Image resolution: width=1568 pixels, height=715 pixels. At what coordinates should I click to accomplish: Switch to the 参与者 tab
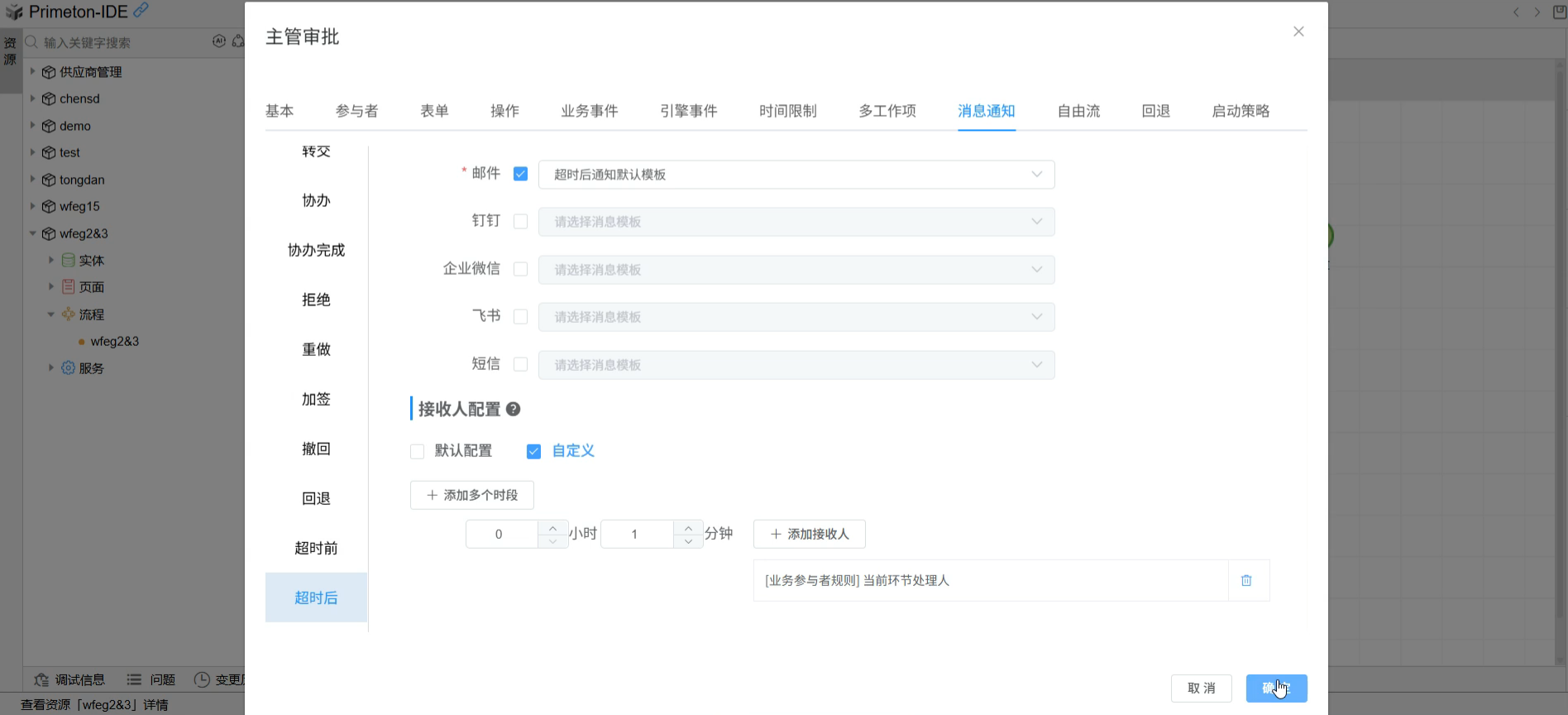[x=356, y=111]
